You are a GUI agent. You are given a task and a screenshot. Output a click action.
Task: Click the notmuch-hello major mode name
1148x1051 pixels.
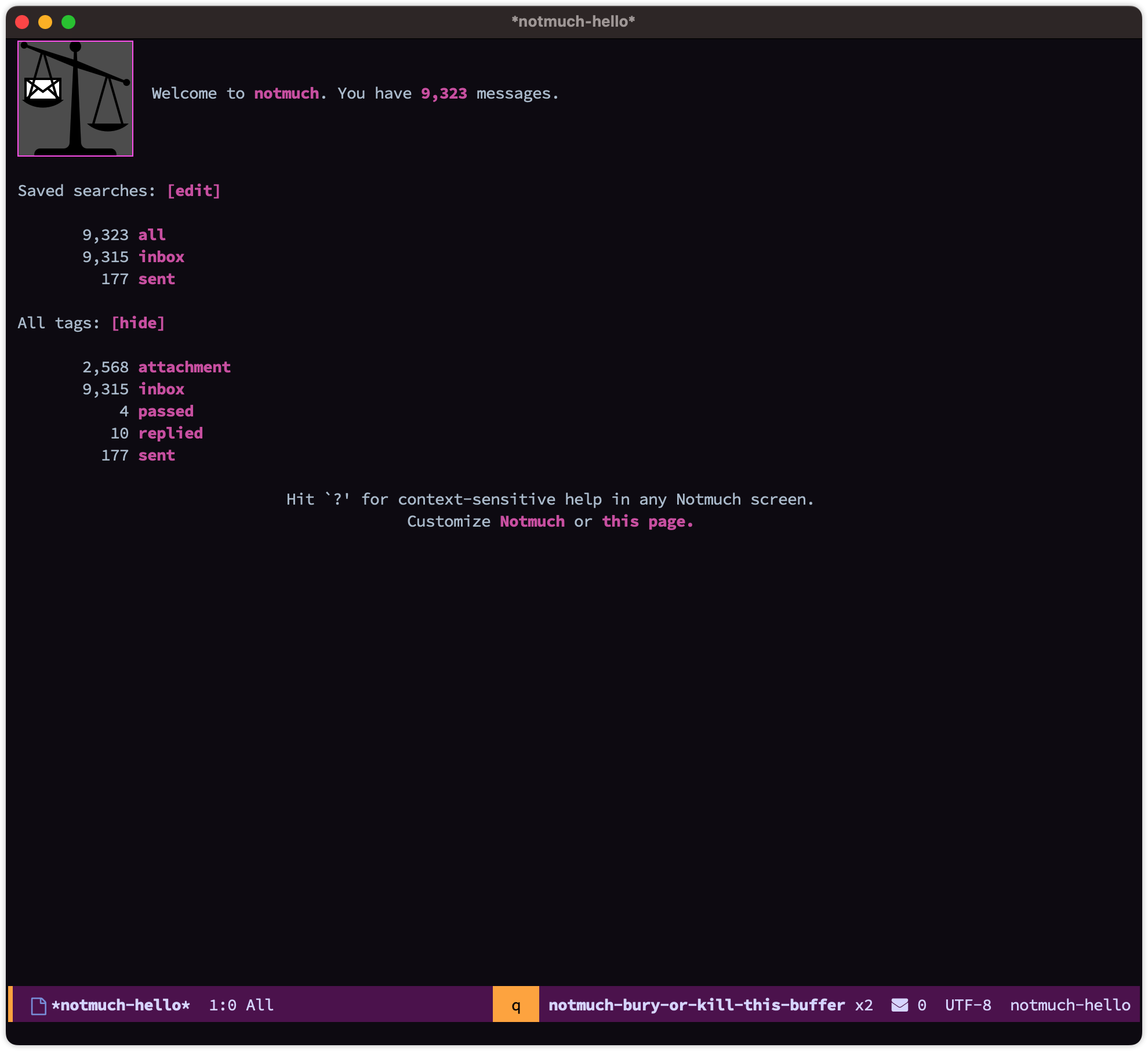(x=1070, y=1005)
